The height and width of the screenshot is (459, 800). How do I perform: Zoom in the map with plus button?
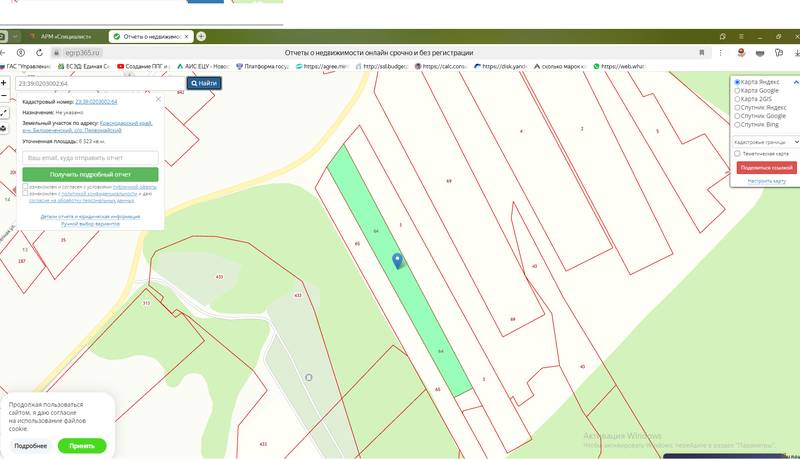tap(4, 83)
